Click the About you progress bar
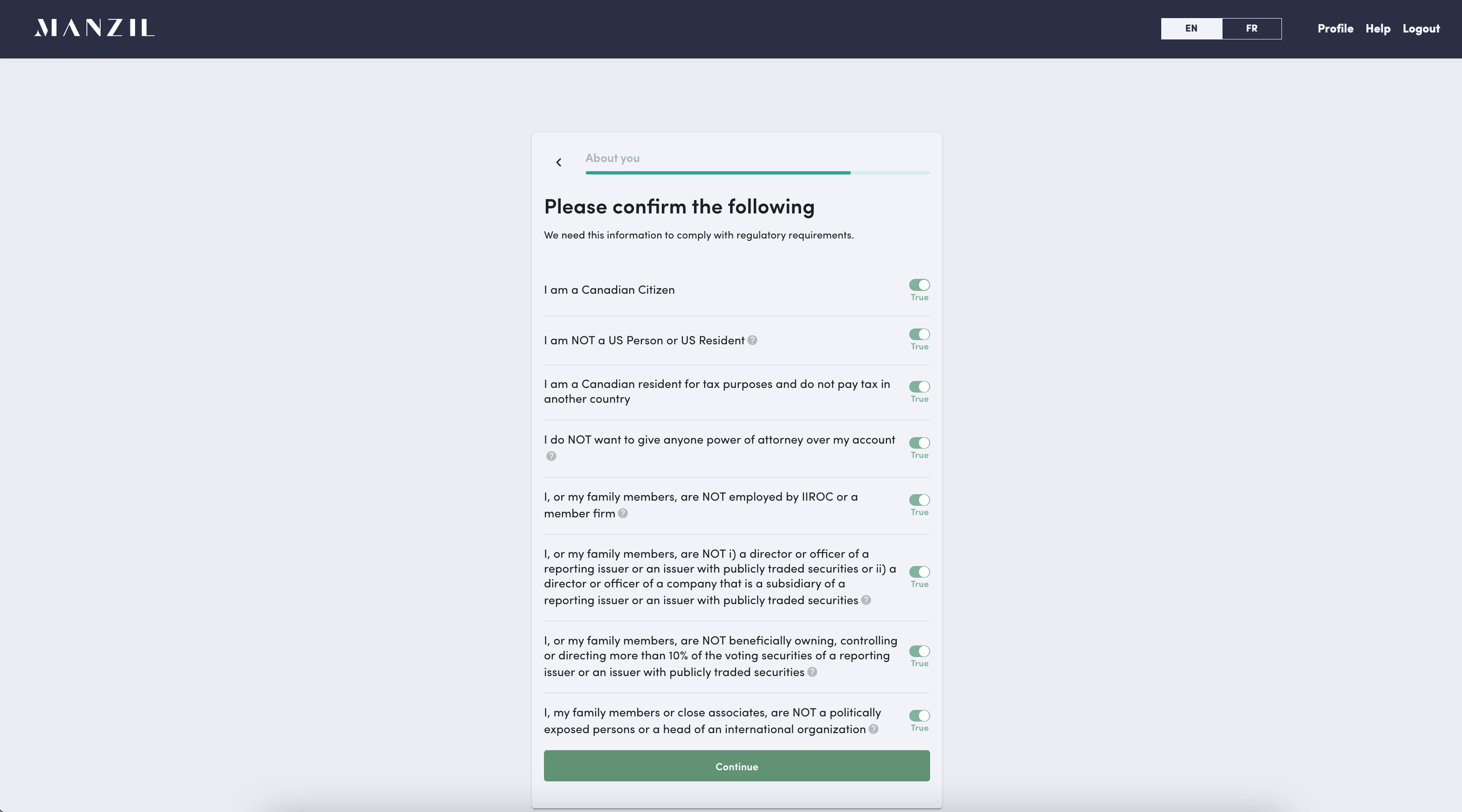 pos(757,173)
